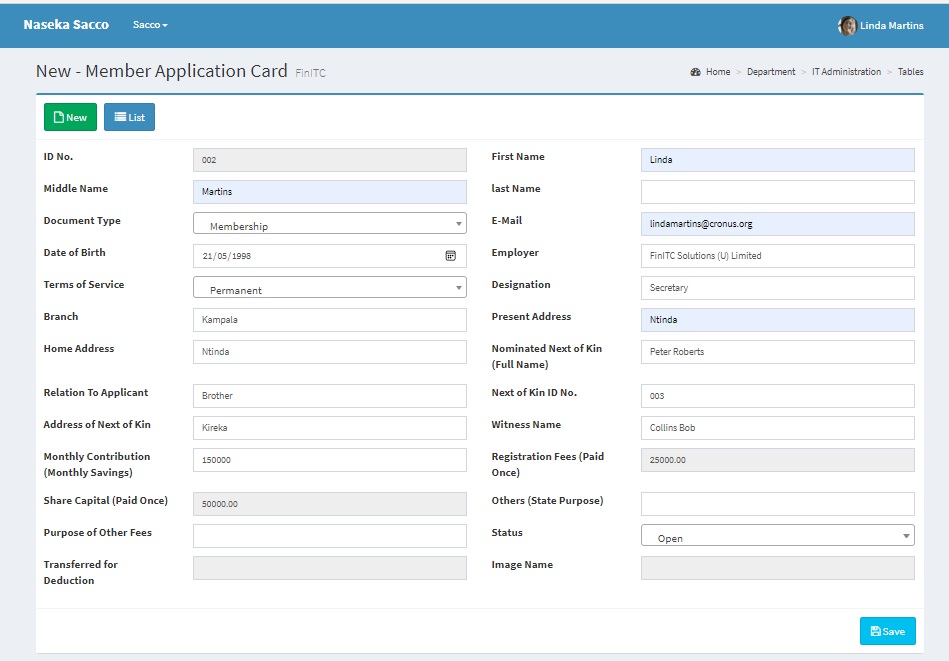Click the Others (State Purpose) field

tap(777, 504)
